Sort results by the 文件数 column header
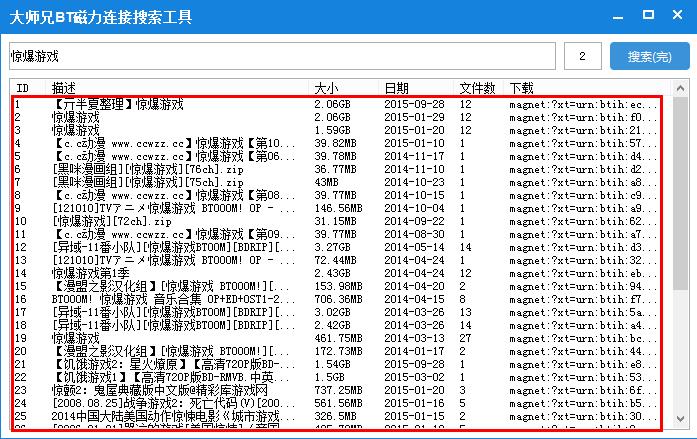The width and height of the screenshot is (697, 439). (x=477, y=88)
